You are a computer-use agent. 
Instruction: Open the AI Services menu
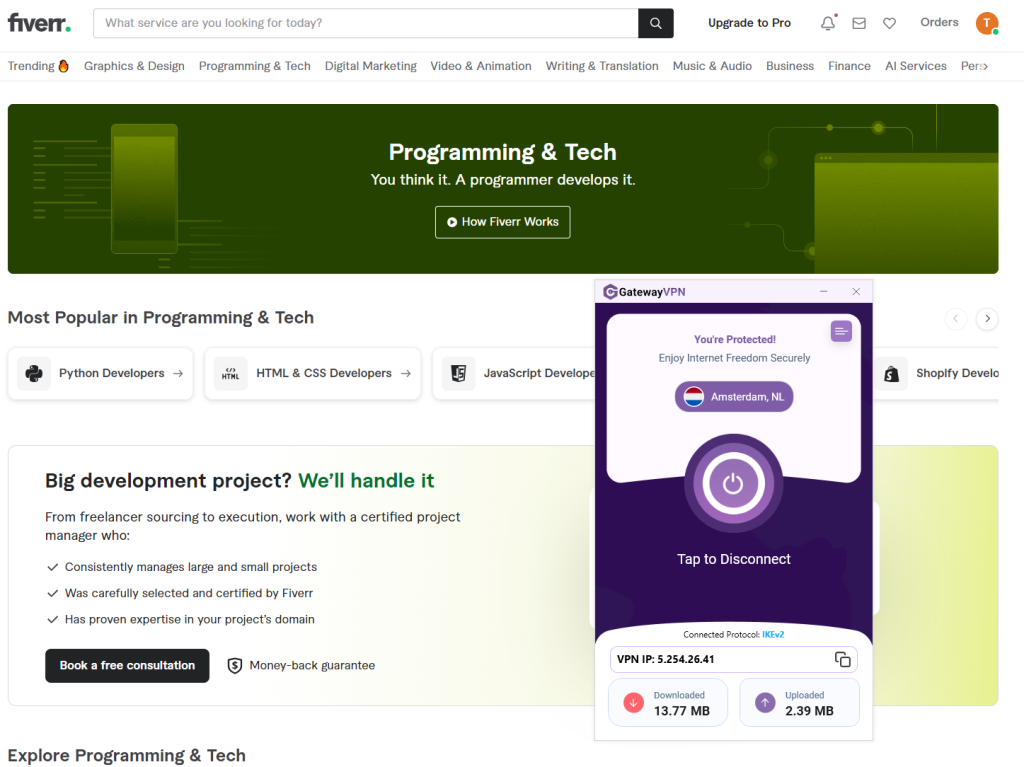916,66
